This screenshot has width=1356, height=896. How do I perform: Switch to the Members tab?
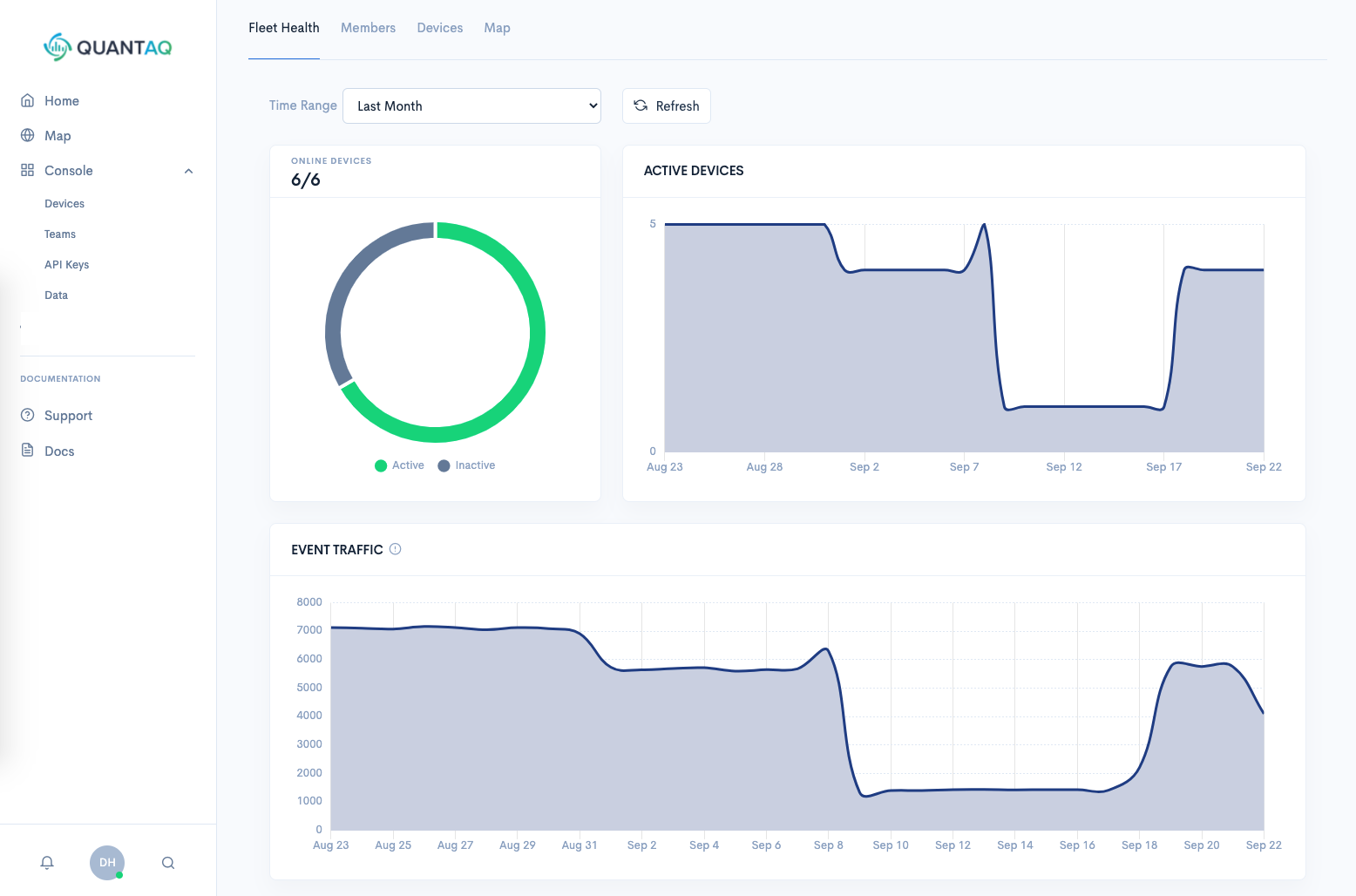pyautogui.click(x=368, y=28)
